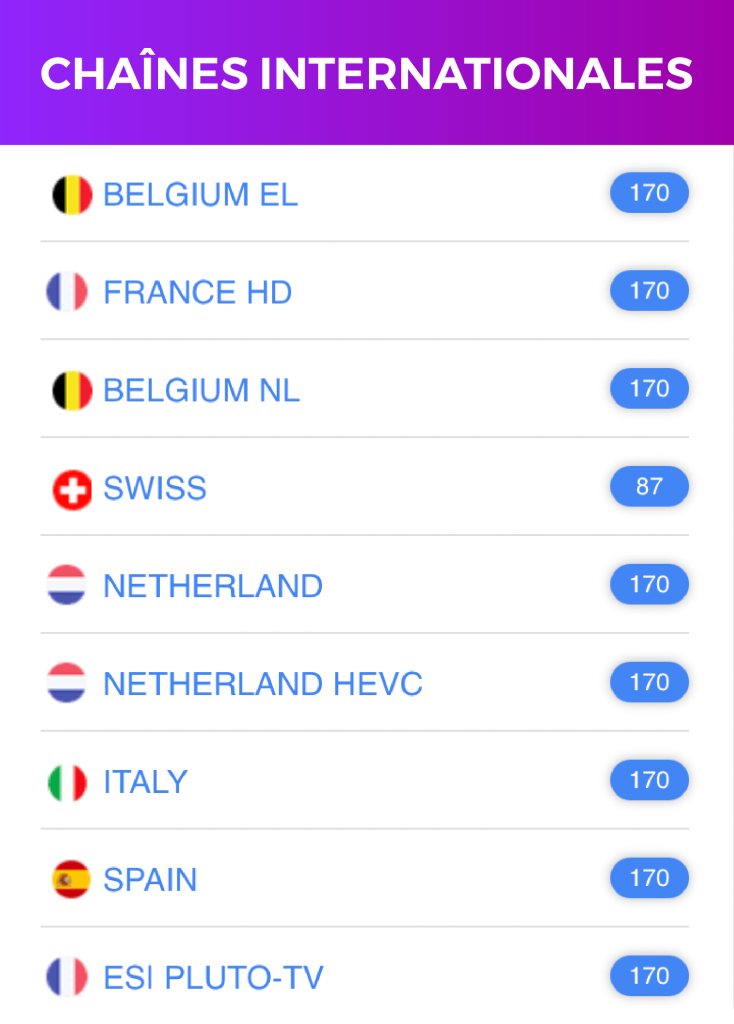Viewport: 734px width, 1024px height.
Task: Click the CHAÎNES INTERNATIONALES header
Action: pyautogui.click(x=367, y=73)
